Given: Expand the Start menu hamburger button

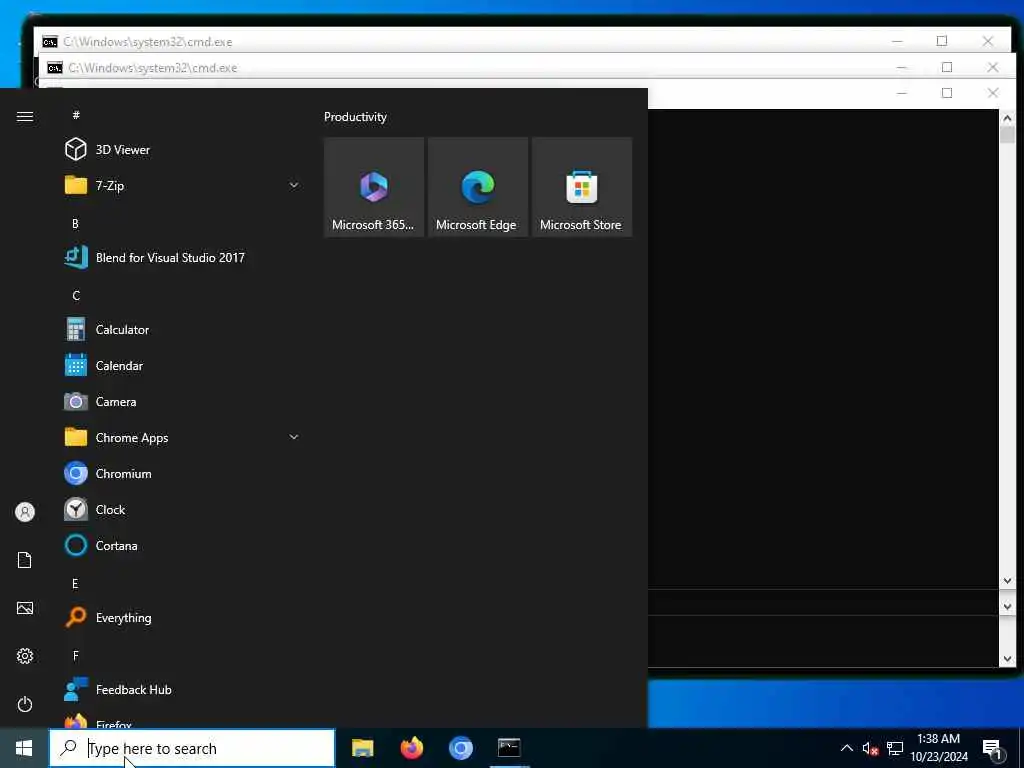Looking at the screenshot, I should point(25,116).
